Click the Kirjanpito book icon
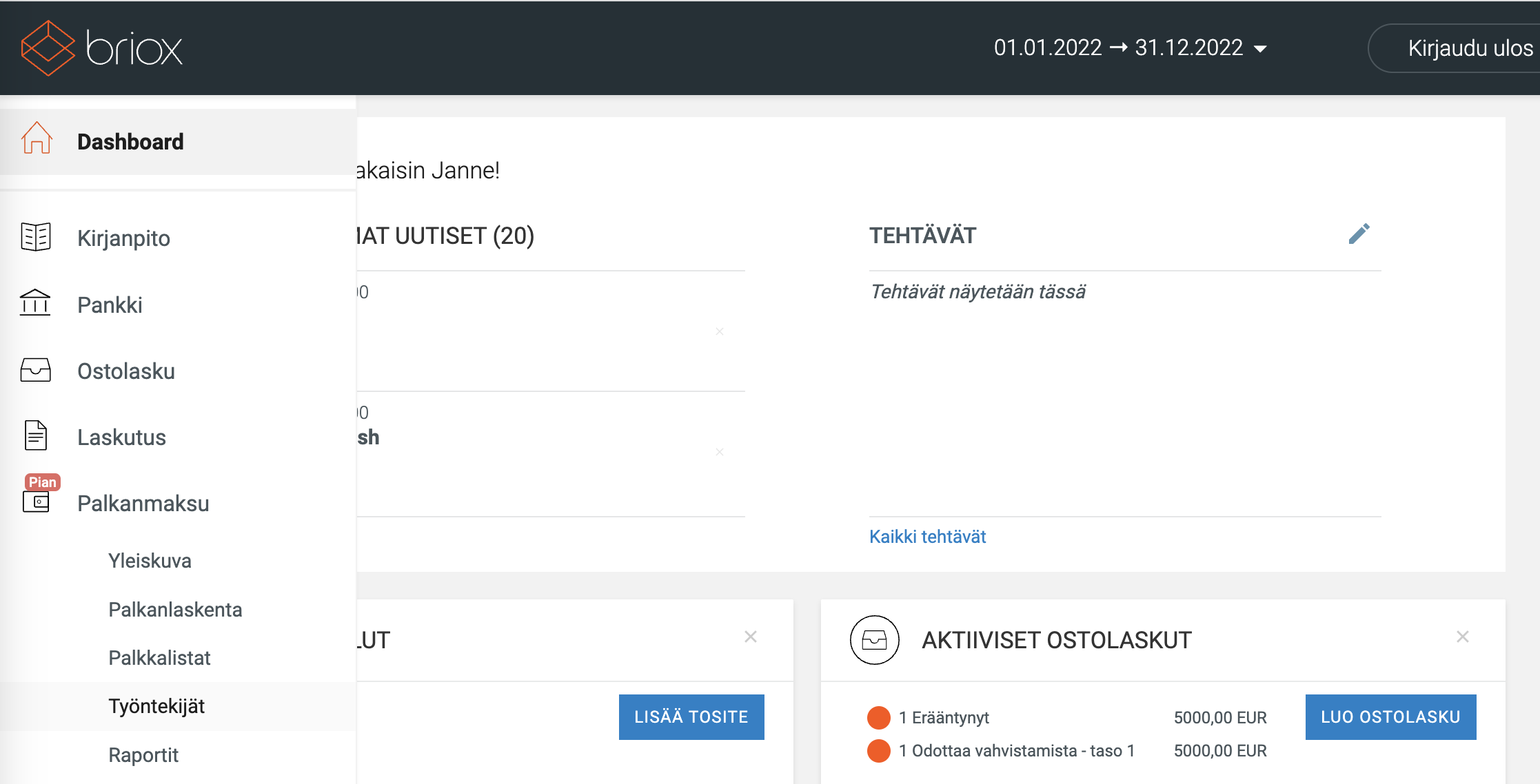This screenshot has height=784, width=1540. tap(36, 237)
